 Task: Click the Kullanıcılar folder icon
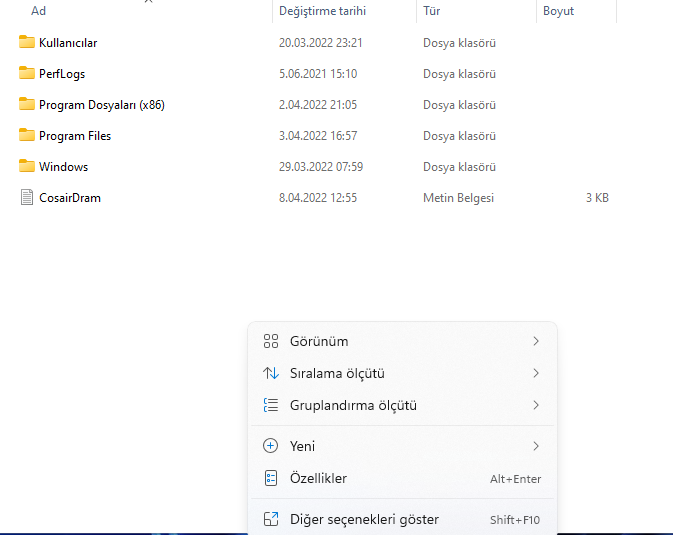27,42
